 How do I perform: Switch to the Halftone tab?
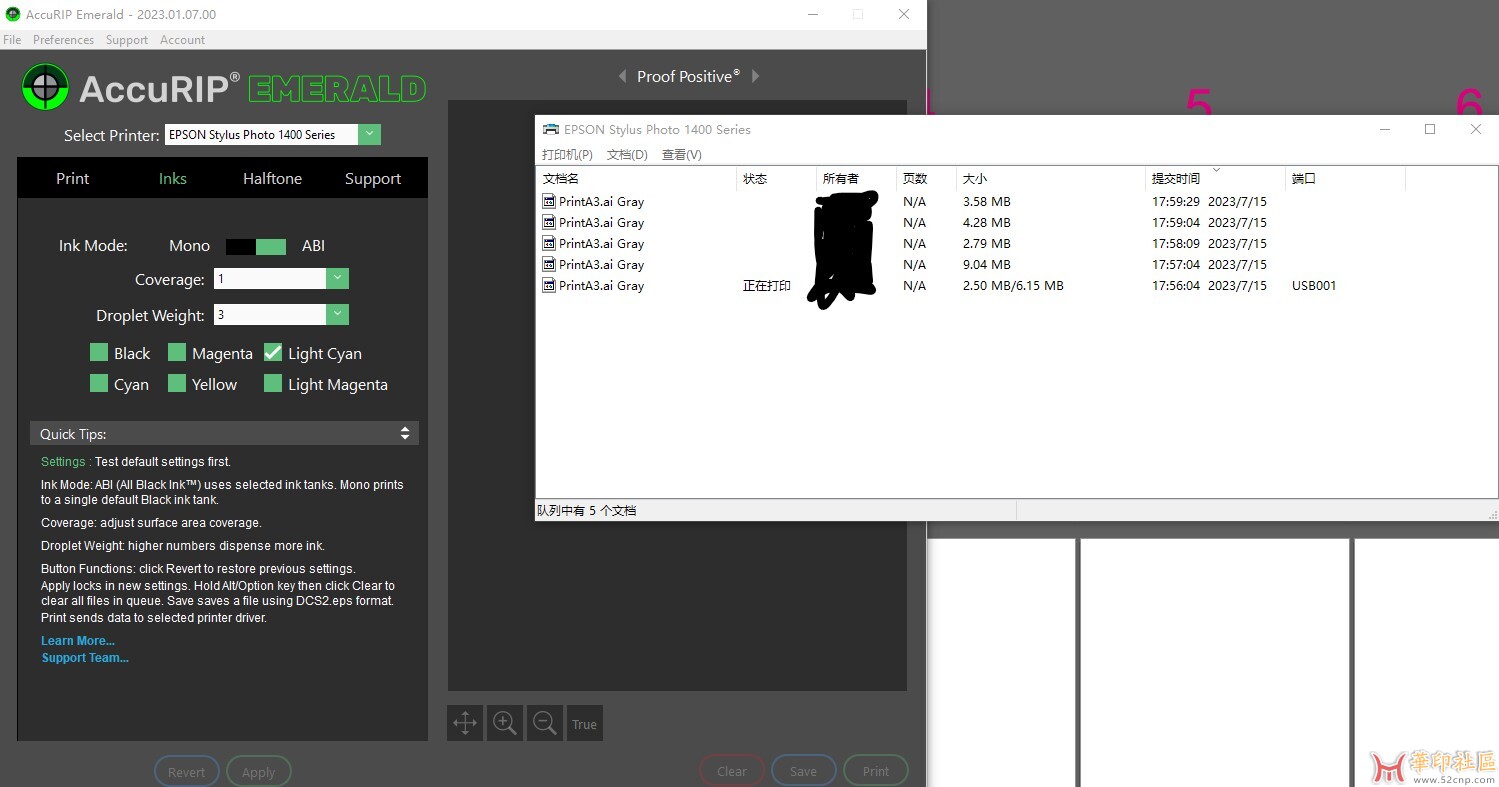[x=272, y=178]
